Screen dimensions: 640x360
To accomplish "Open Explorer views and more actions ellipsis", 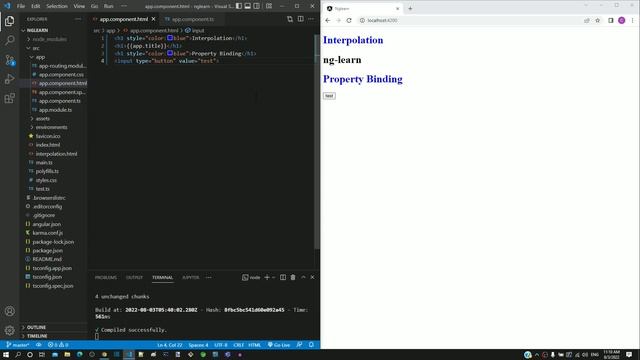I will click(x=78, y=19).
